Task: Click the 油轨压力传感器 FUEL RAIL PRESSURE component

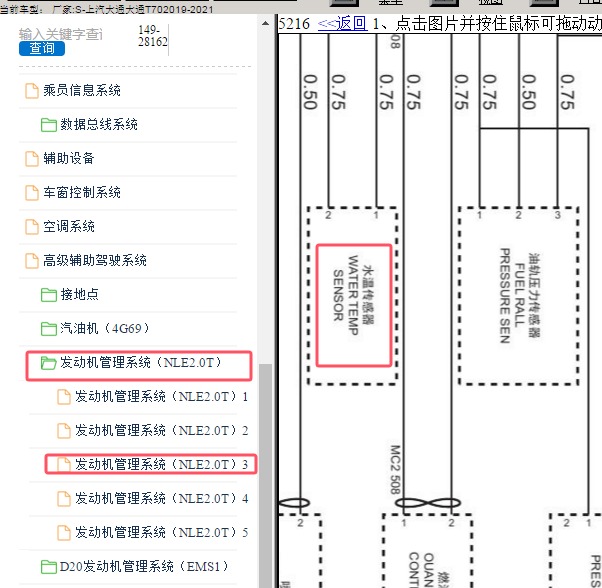Action: tap(519, 296)
